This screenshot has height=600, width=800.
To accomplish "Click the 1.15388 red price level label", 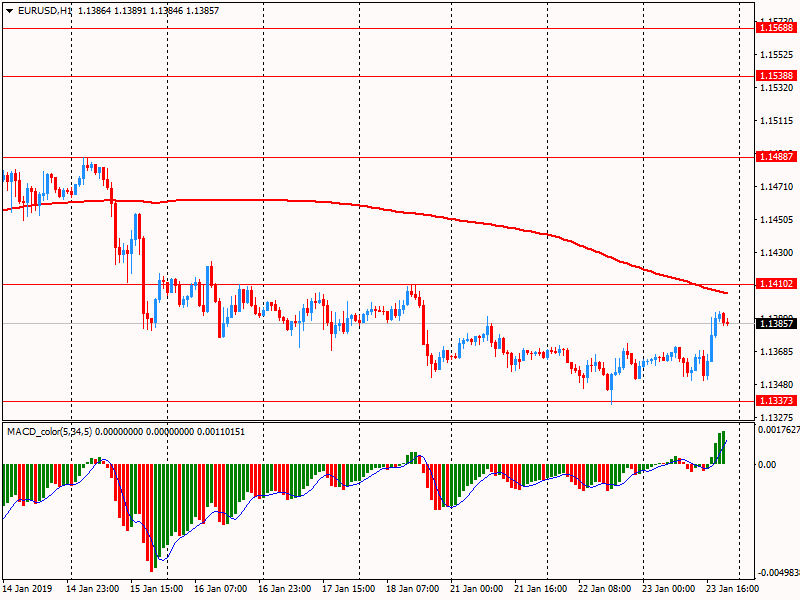I will [776, 76].
